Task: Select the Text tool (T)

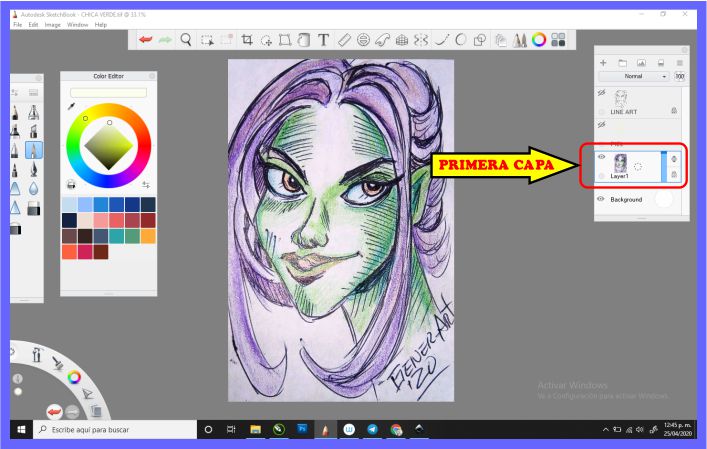Action: (x=323, y=40)
